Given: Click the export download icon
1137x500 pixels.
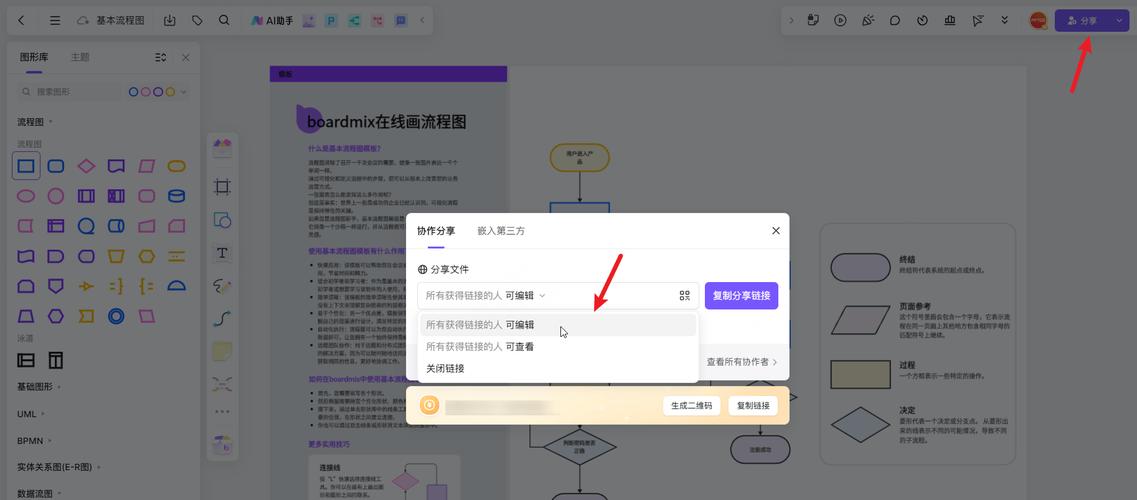Looking at the screenshot, I should pyautogui.click(x=170, y=20).
